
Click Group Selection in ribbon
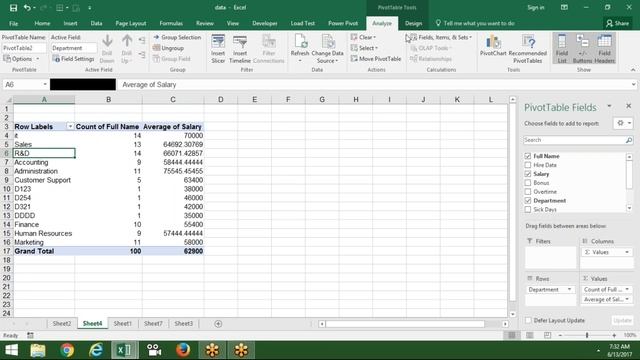177,37
